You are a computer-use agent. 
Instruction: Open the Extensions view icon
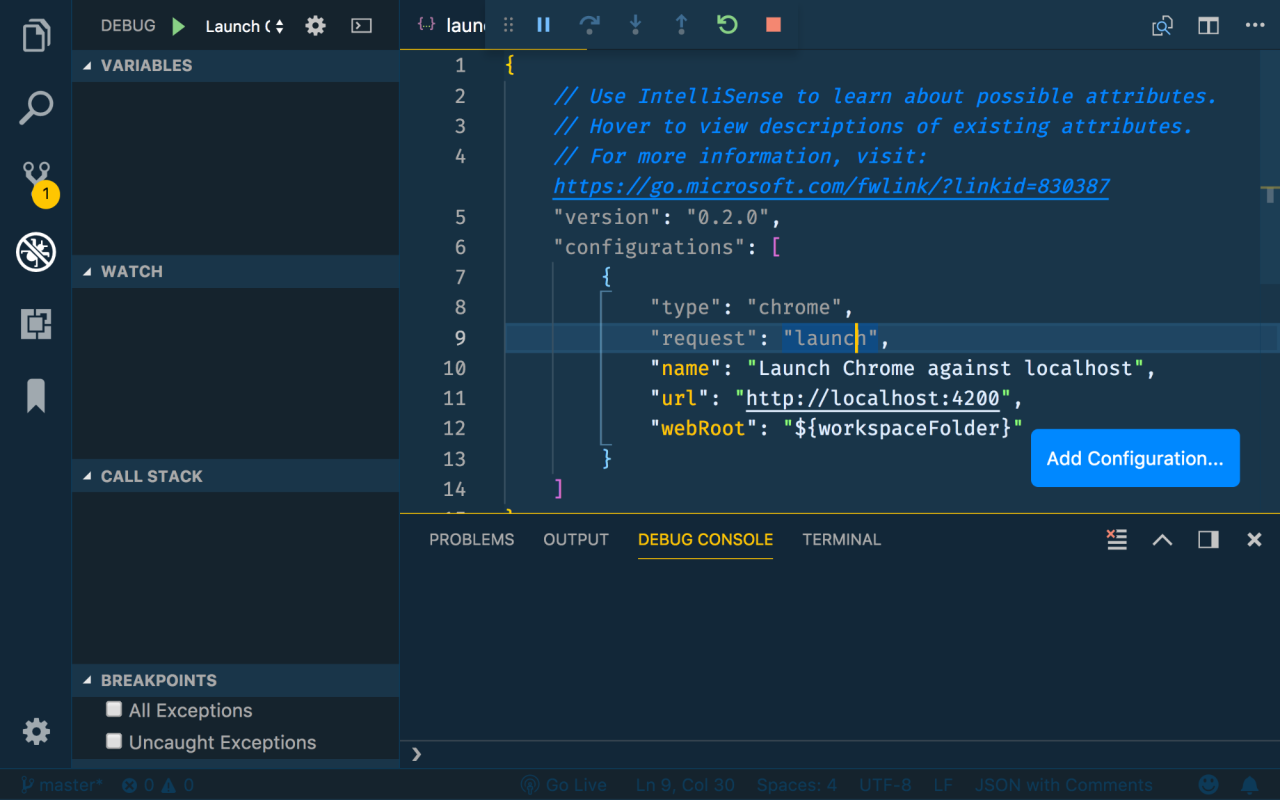tap(36, 324)
